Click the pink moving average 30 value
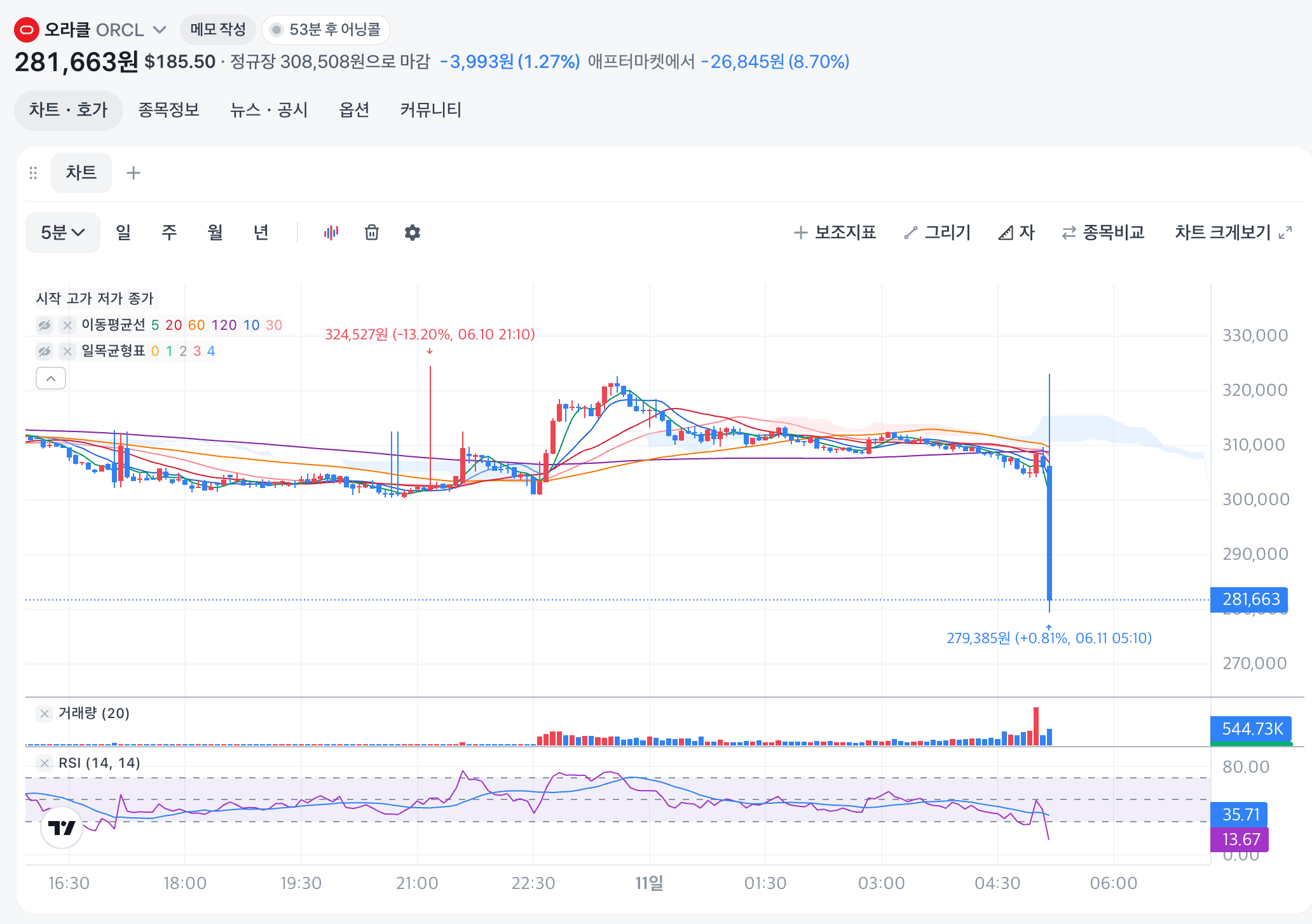The height and width of the screenshot is (924, 1312). point(274,325)
